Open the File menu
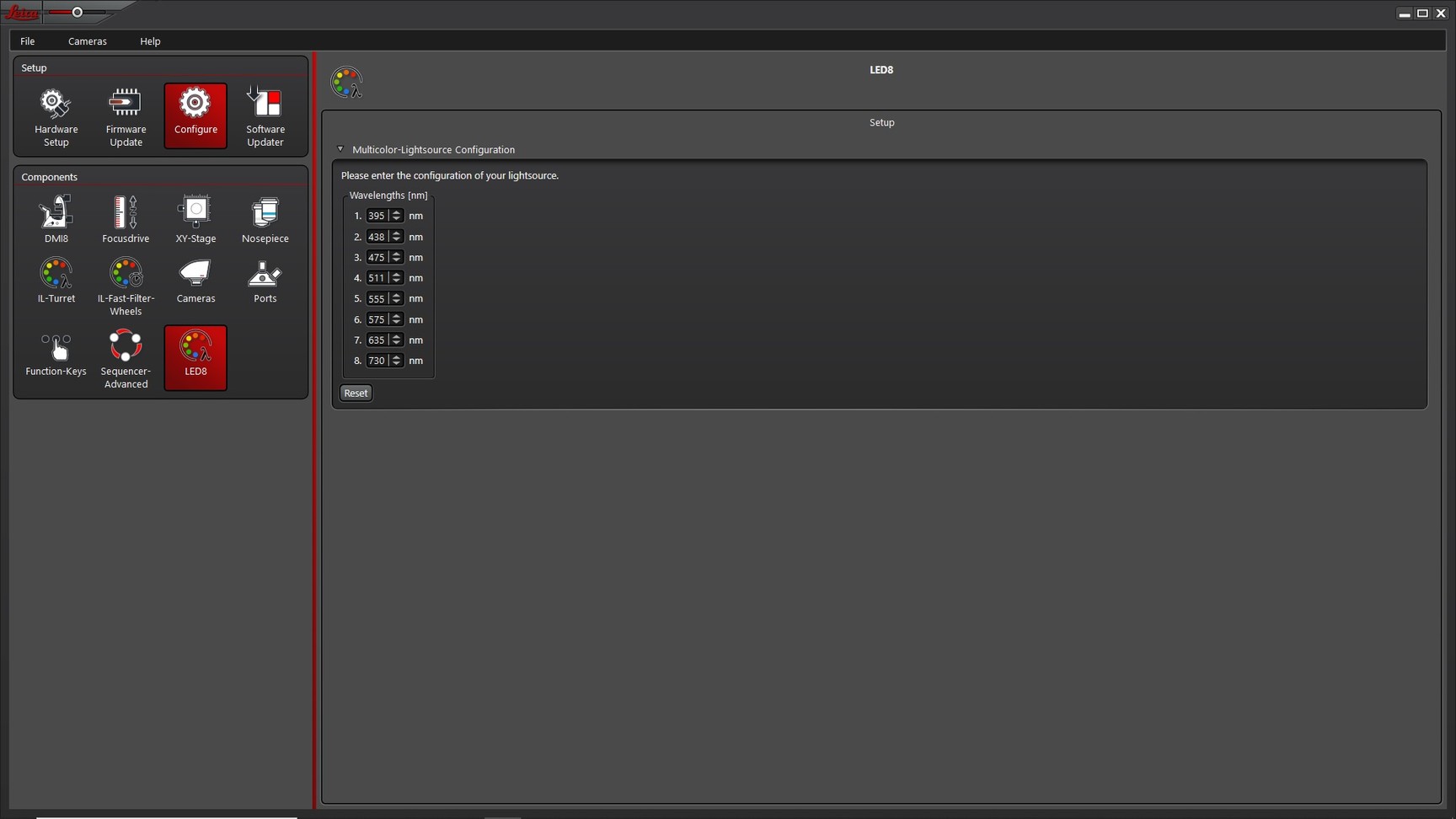 [28, 41]
